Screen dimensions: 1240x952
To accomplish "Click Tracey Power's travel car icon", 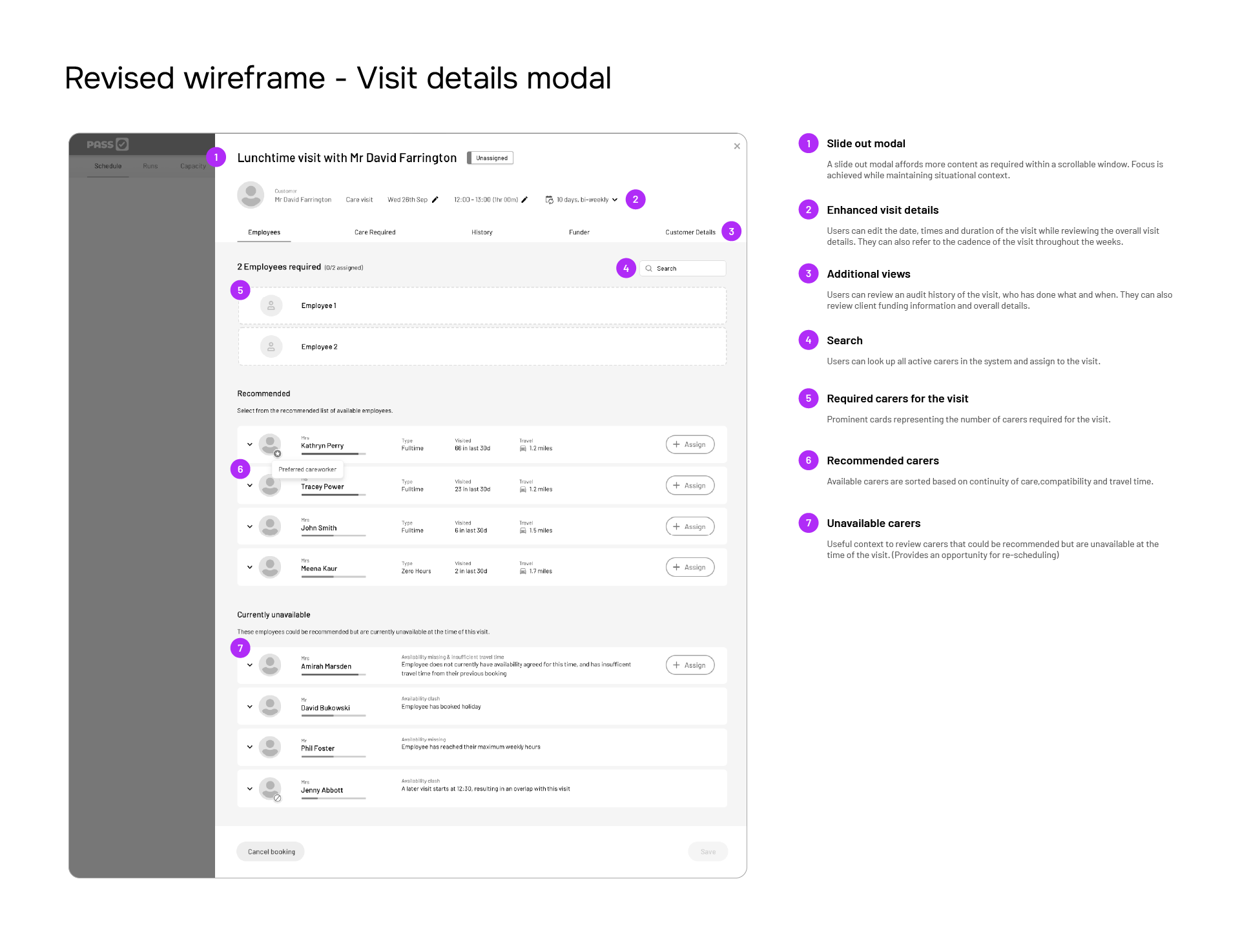I will click(x=523, y=490).
